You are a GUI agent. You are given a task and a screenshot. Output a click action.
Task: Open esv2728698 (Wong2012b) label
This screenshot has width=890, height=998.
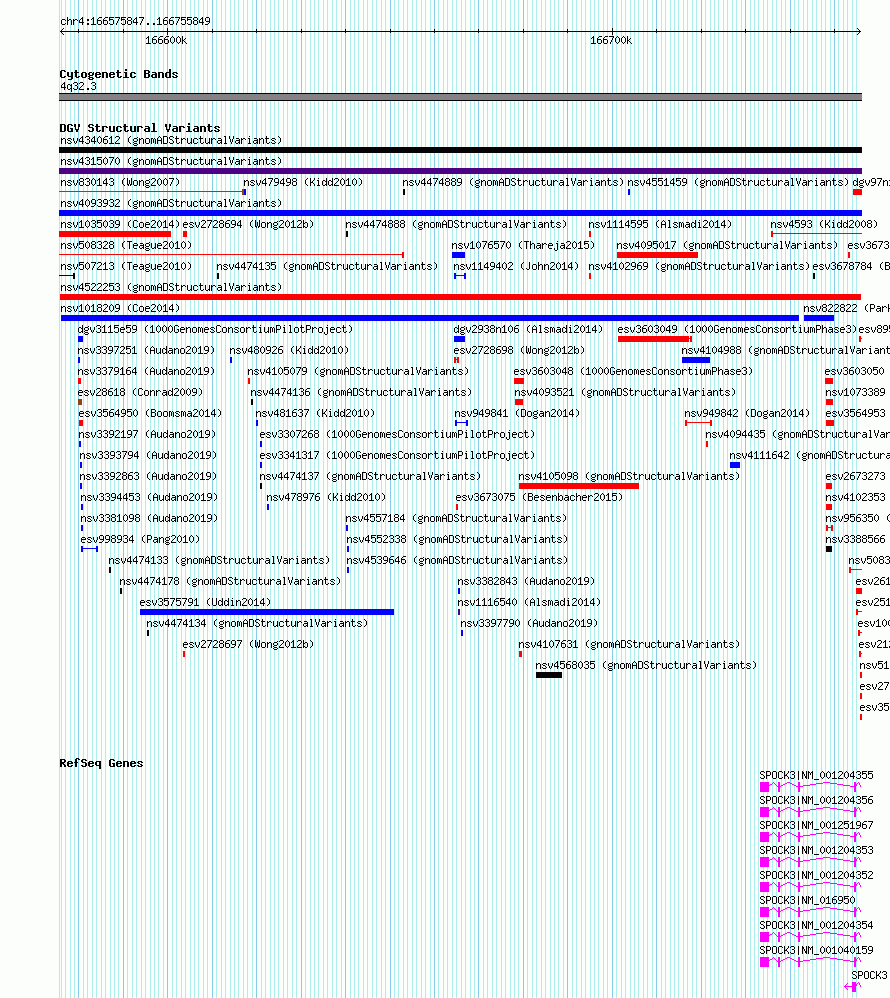pos(519,350)
